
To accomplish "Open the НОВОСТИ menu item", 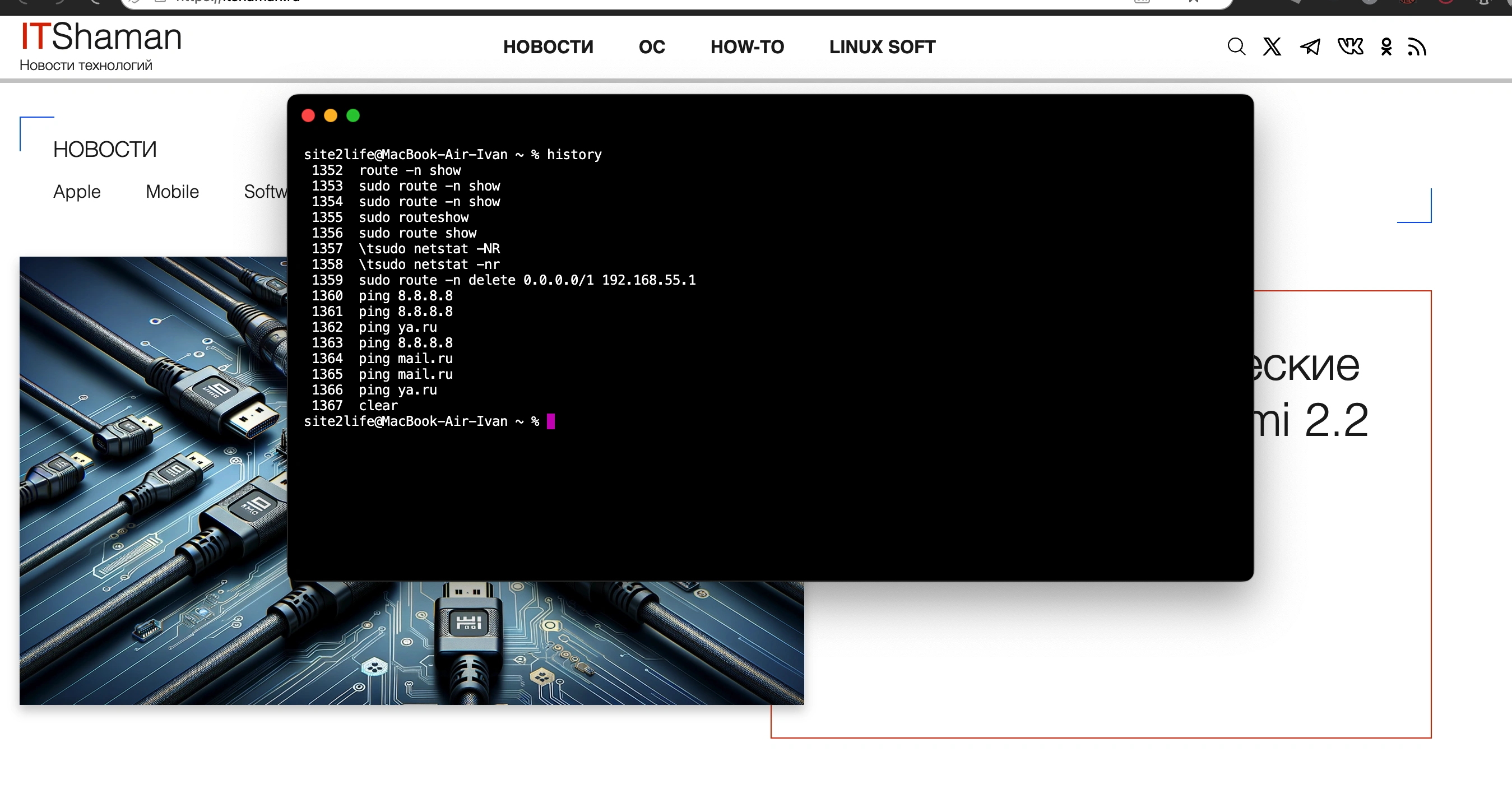I will (548, 47).
